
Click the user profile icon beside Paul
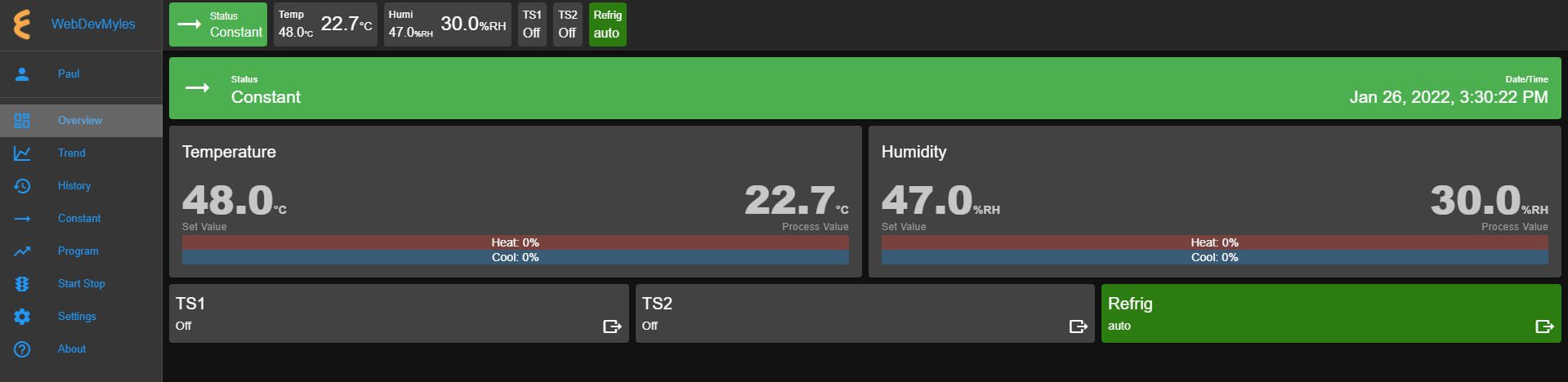pyautogui.click(x=22, y=74)
